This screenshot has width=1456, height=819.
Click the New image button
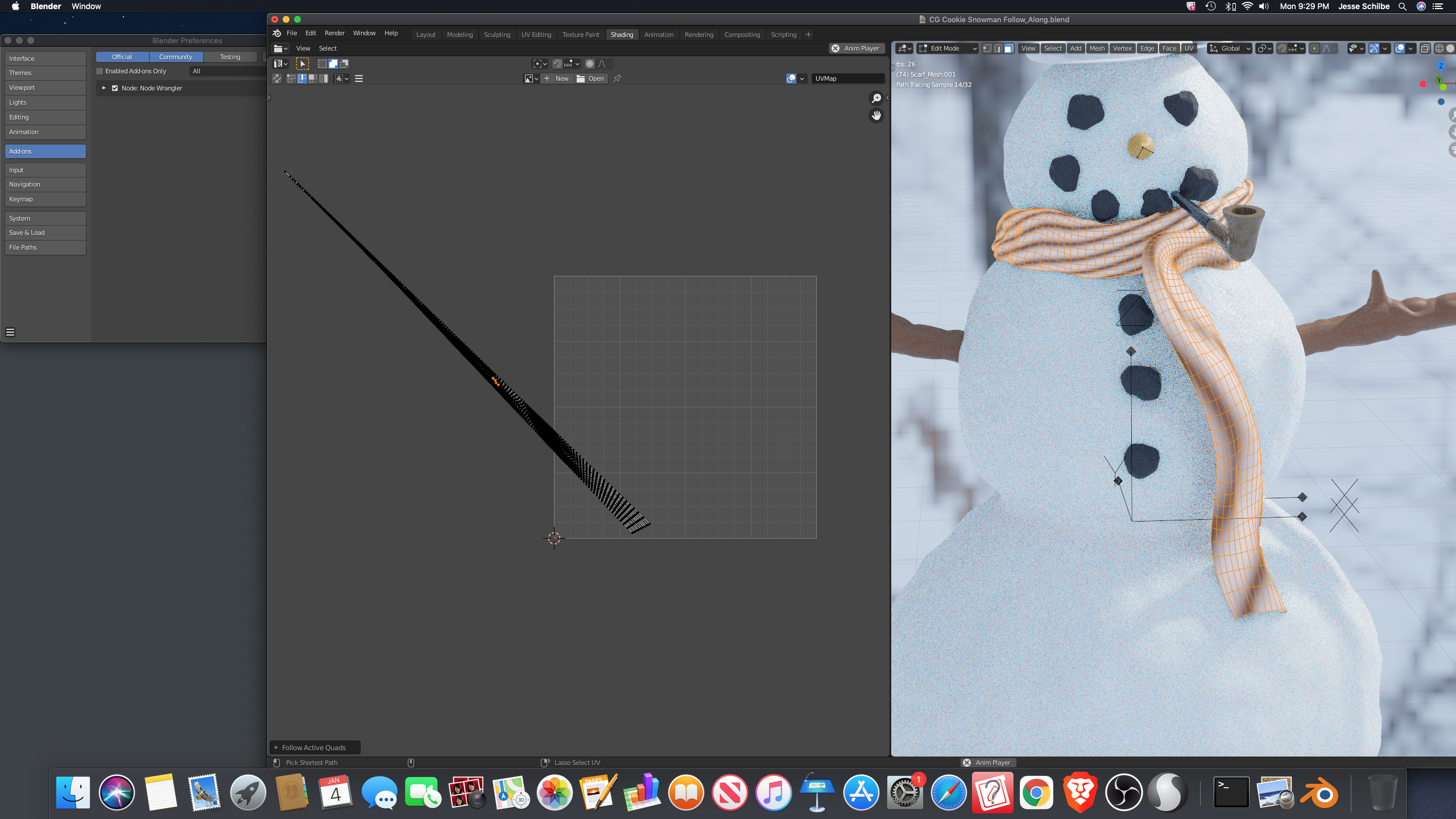[x=556, y=78]
